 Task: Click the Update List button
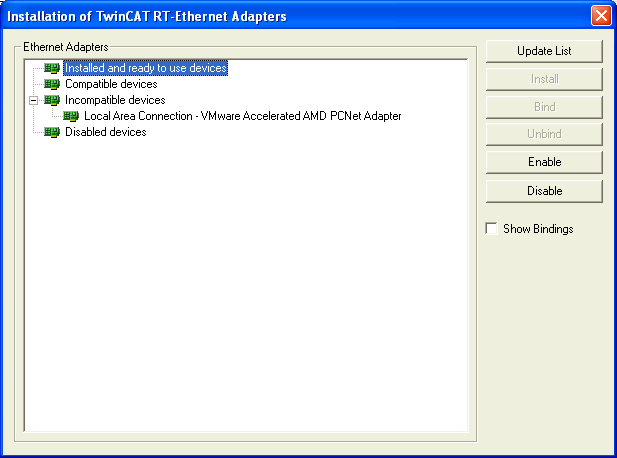544,51
